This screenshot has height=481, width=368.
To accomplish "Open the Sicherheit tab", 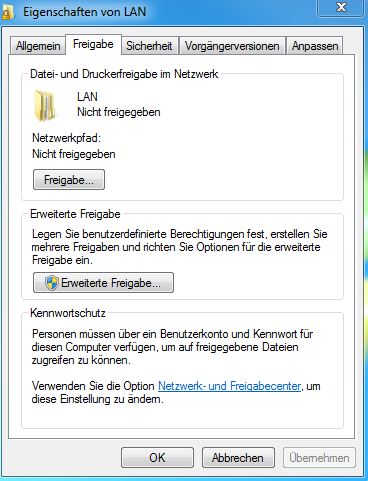I will tap(149, 46).
